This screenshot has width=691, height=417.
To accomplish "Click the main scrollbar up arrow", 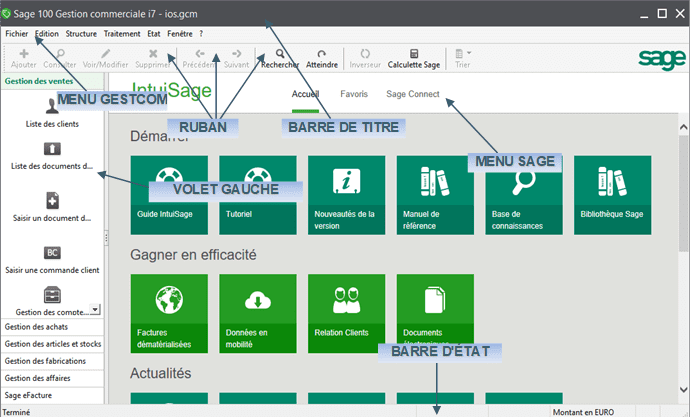I will pos(684,127).
